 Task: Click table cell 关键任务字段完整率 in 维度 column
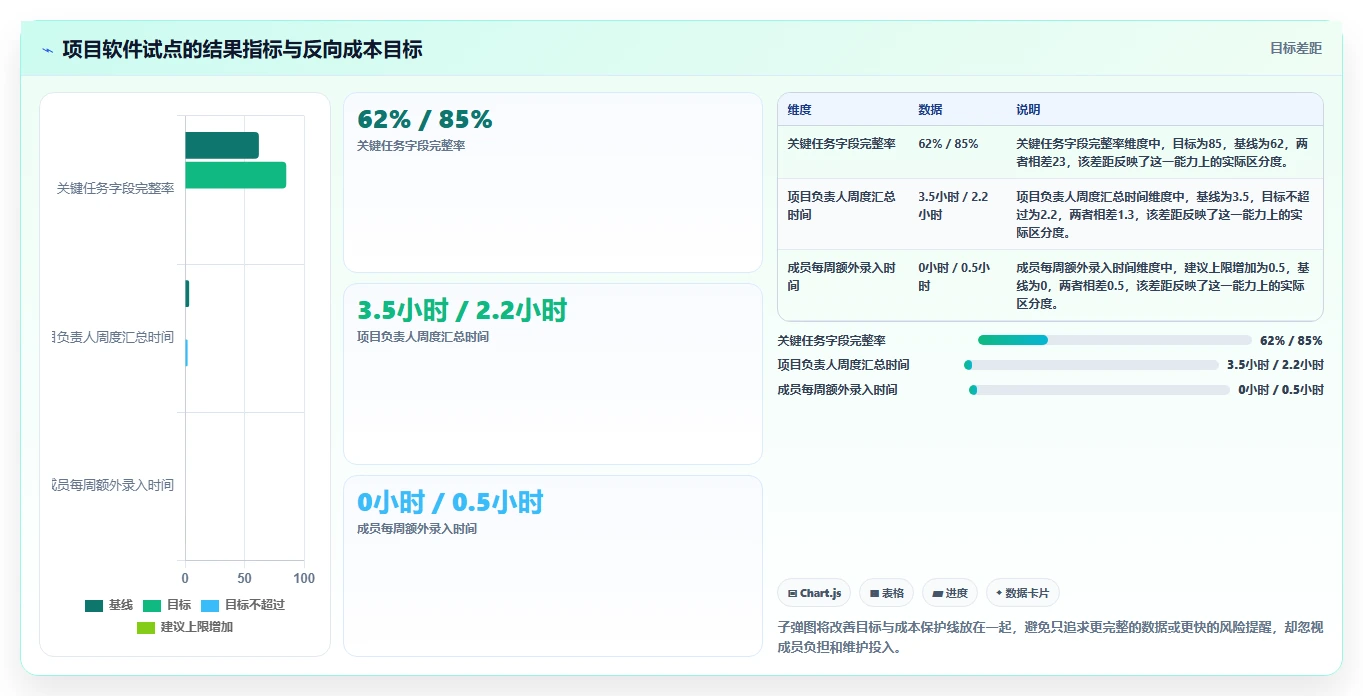coord(841,143)
